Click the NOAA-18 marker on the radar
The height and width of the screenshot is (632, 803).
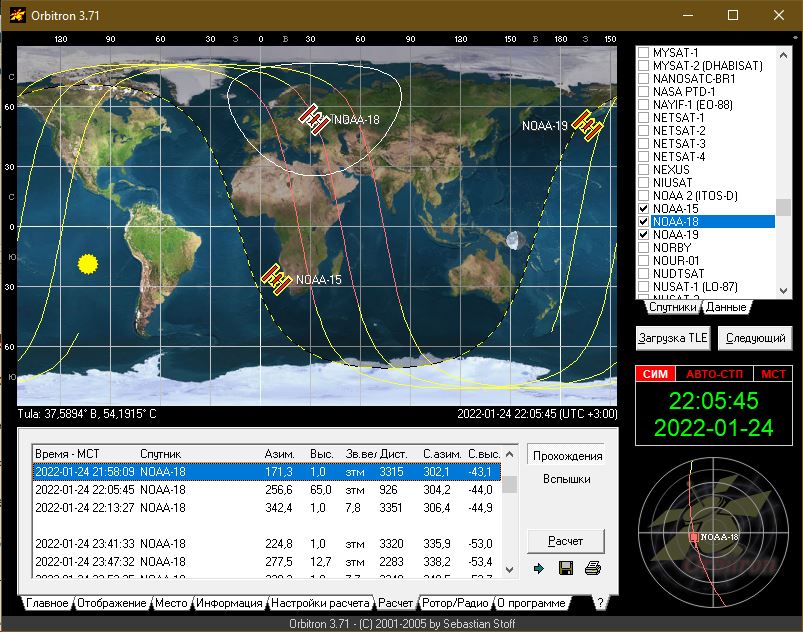pos(694,537)
